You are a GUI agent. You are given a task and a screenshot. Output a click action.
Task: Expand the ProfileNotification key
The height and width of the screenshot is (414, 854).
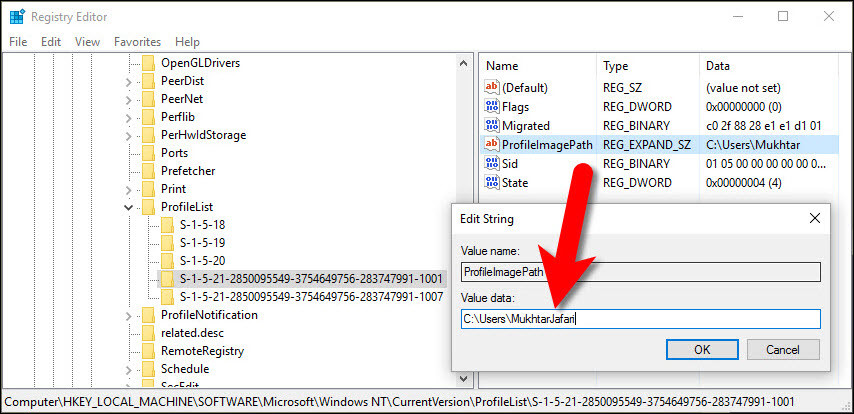click(x=129, y=316)
